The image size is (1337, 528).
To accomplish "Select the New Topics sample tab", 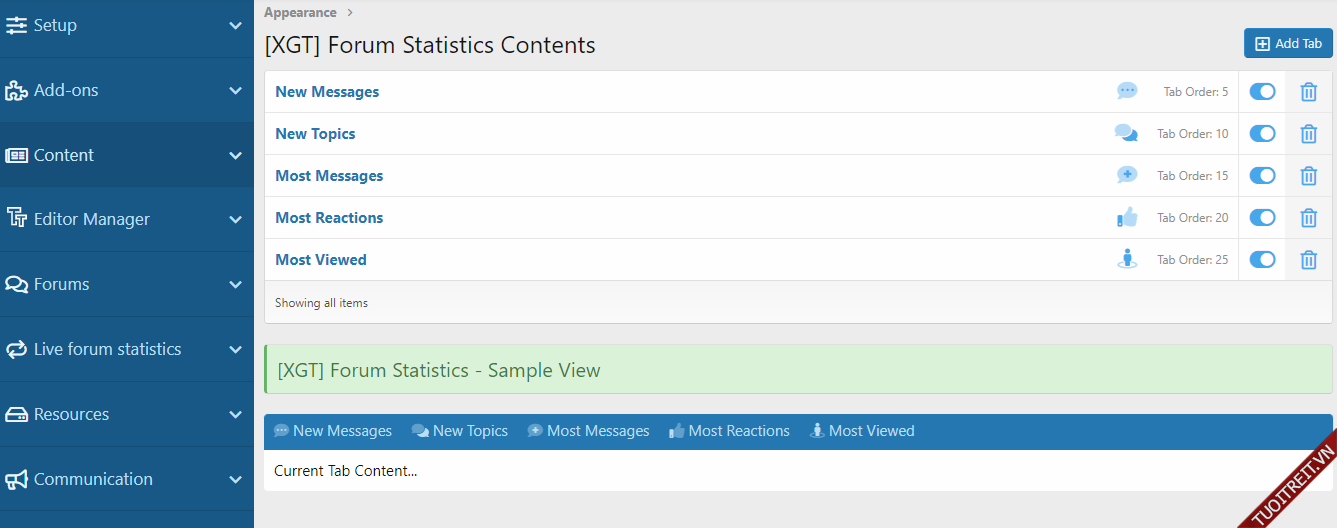I will (460, 431).
